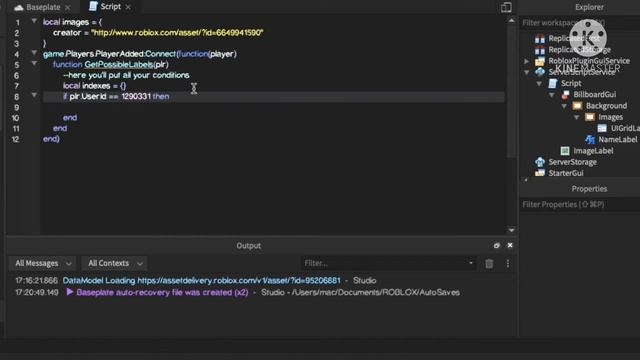Close the Script tab
Image resolution: width=640 pixels, height=360 pixels.
coord(128,7)
